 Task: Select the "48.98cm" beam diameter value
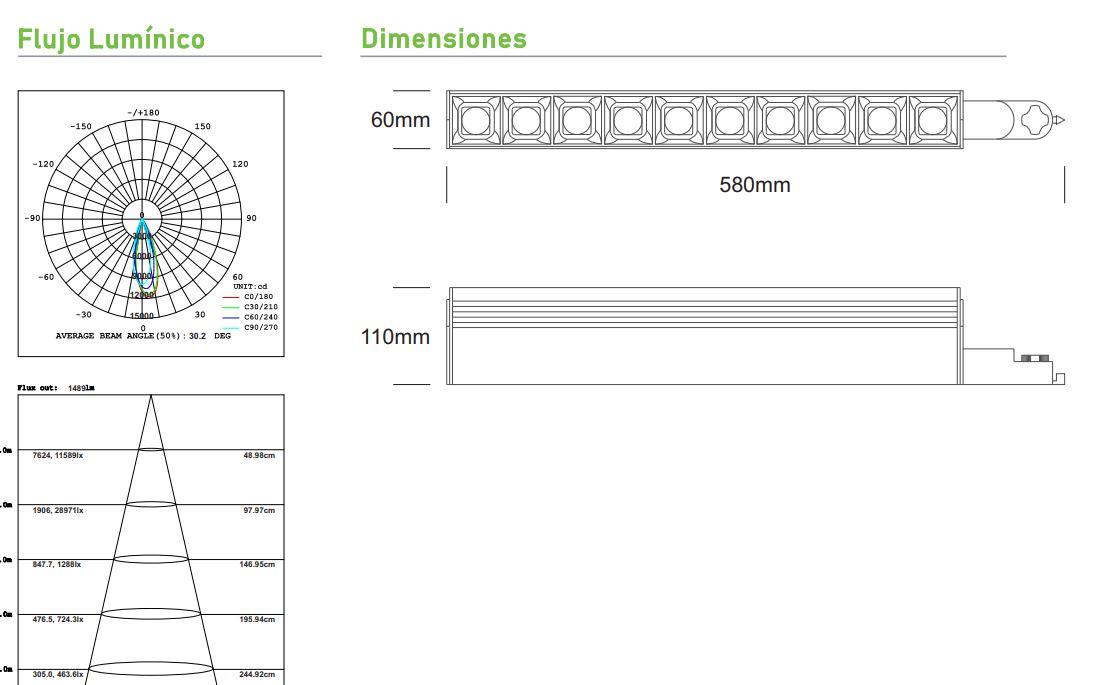click(259, 455)
